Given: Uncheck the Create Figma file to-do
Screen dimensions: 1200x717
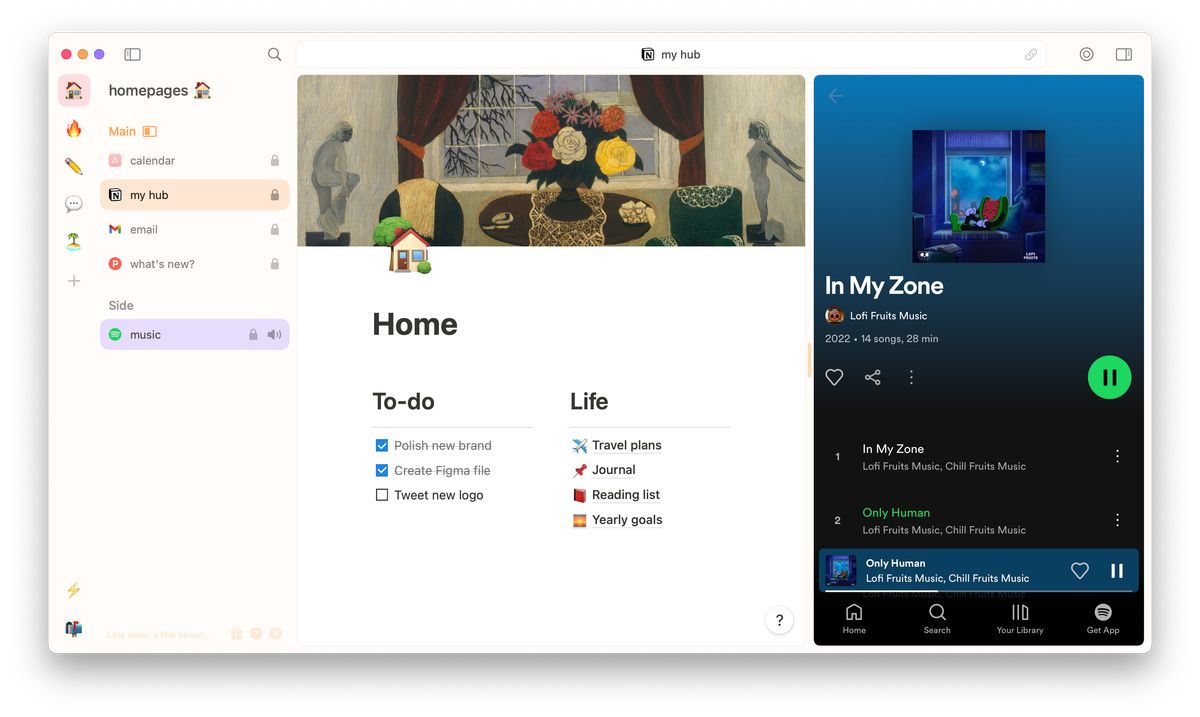Looking at the screenshot, I should click(382, 470).
